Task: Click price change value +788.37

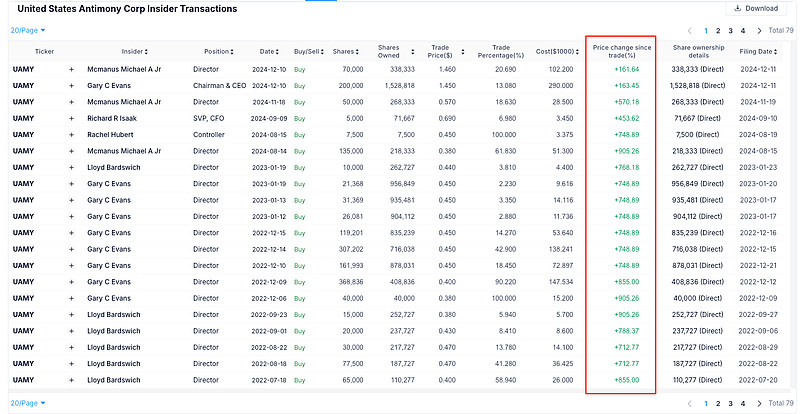Action: 627,331
